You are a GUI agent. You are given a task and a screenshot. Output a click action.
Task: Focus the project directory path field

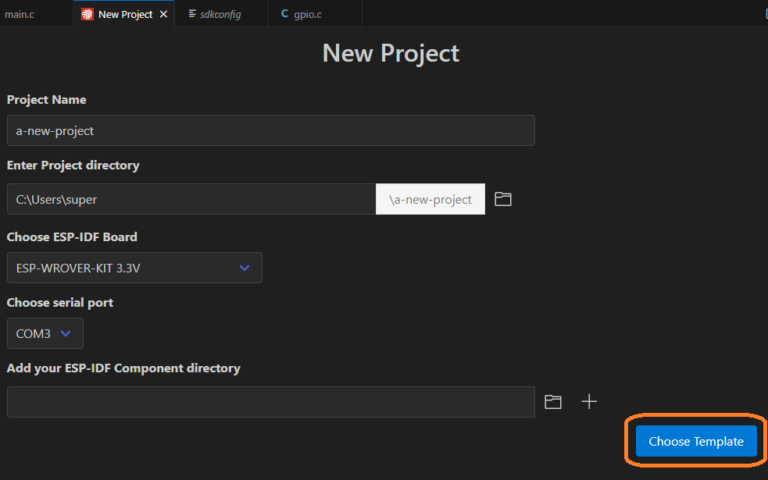pos(192,199)
